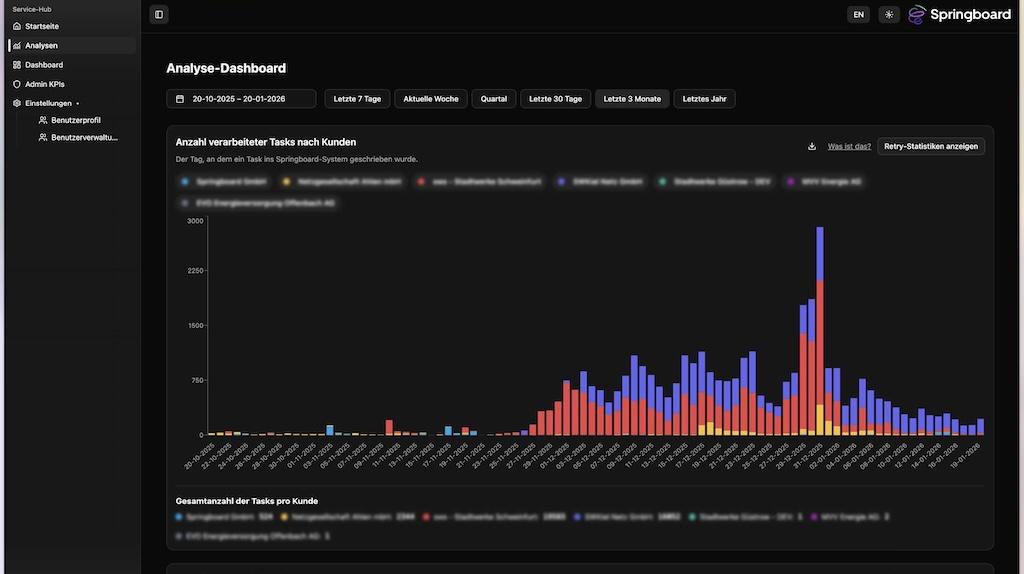Select the Quartal time range
1024x574 pixels.
click(x=494, y=99)
